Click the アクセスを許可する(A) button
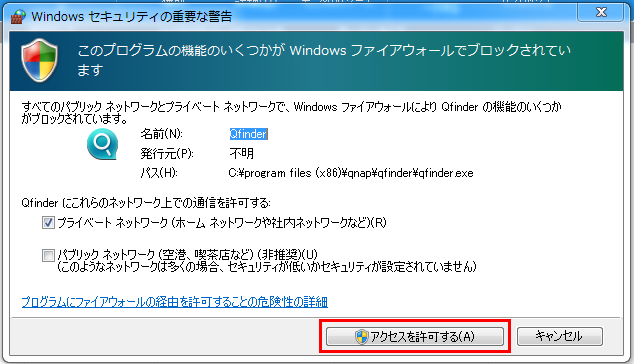This screenshot has height=364, width=634. click(x=415, y=336)
